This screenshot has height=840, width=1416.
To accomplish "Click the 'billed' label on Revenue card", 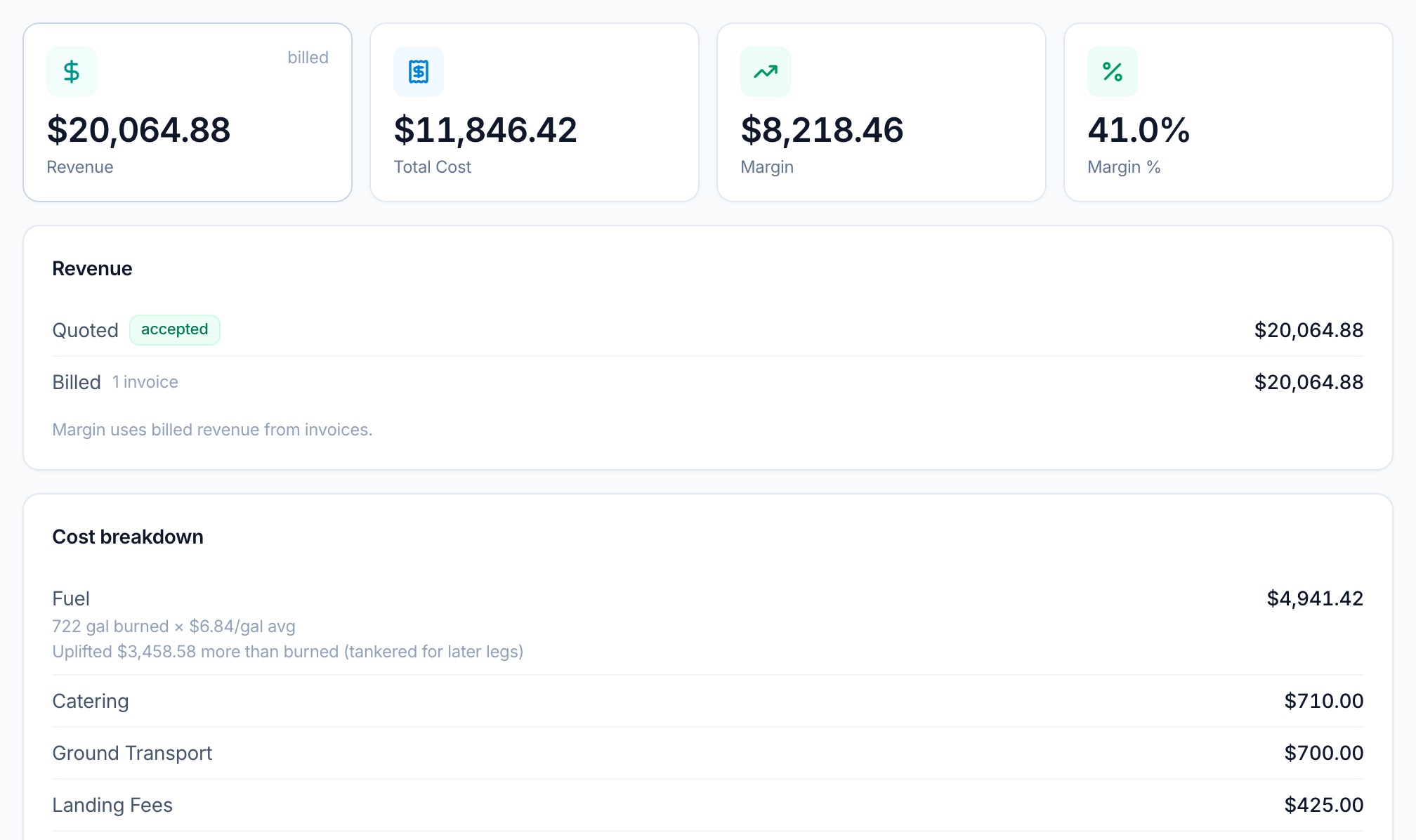I will tap(308, 58).
